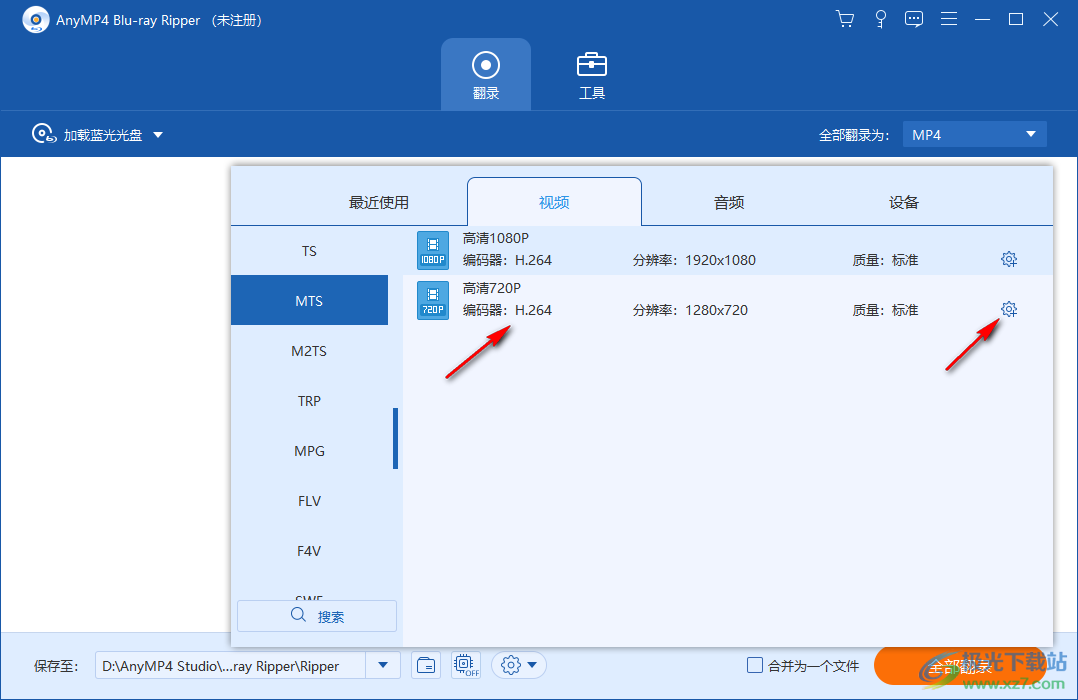Choose FLV format in list
This screenshot has height=700, width=1078.
point(309,501)
